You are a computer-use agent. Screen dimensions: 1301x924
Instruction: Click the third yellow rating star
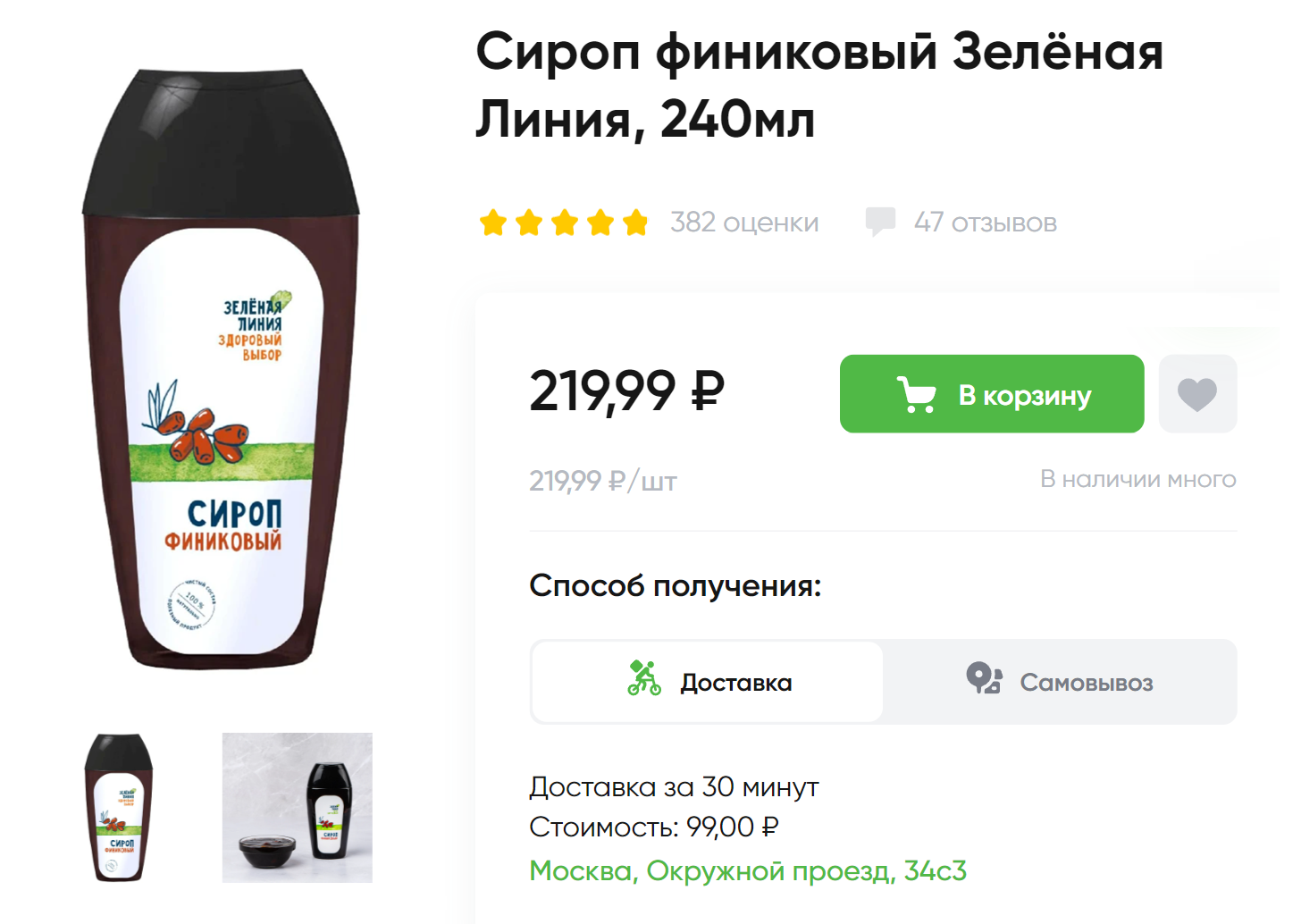(565, 223)
